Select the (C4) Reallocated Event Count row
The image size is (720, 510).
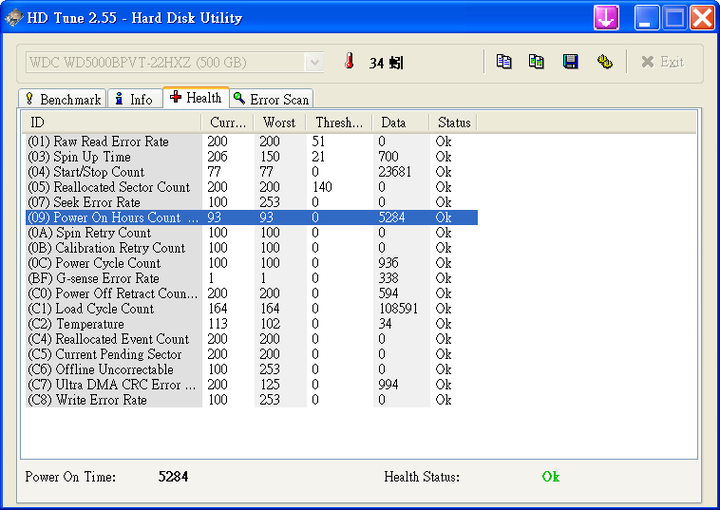pyautogui.click(x=252, y=339)
